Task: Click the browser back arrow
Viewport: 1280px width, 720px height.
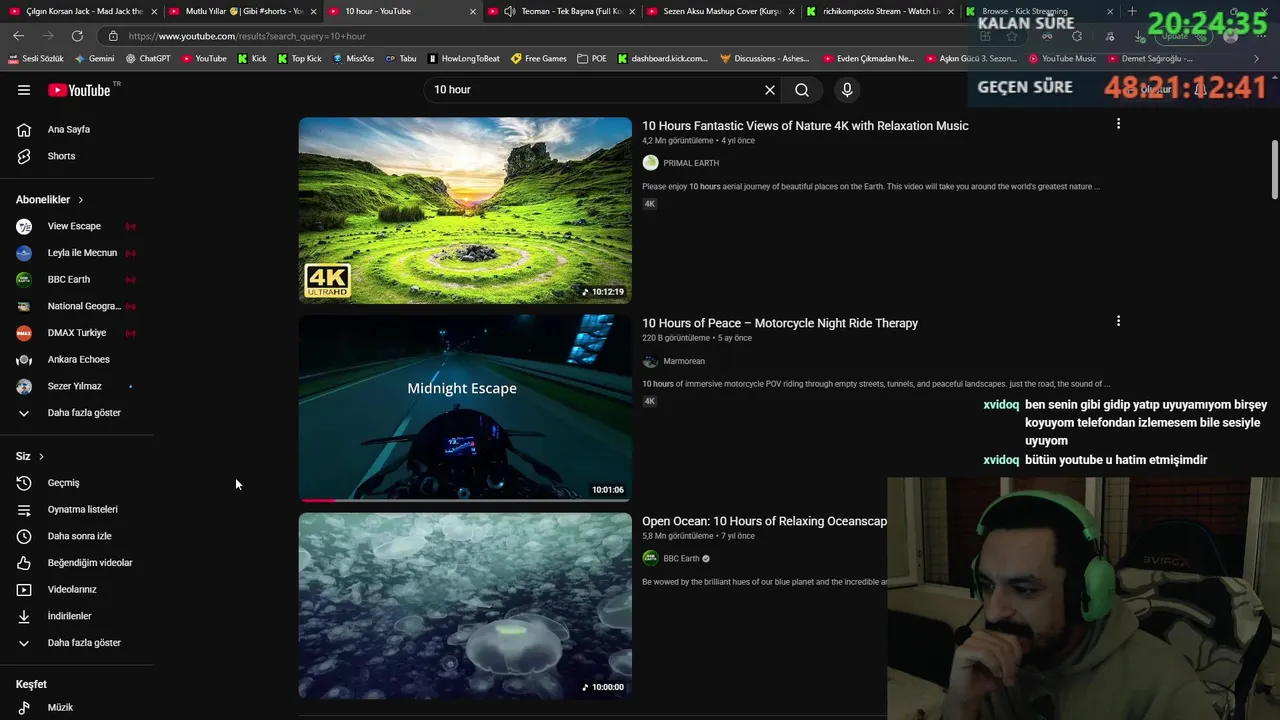Action: 18,36
